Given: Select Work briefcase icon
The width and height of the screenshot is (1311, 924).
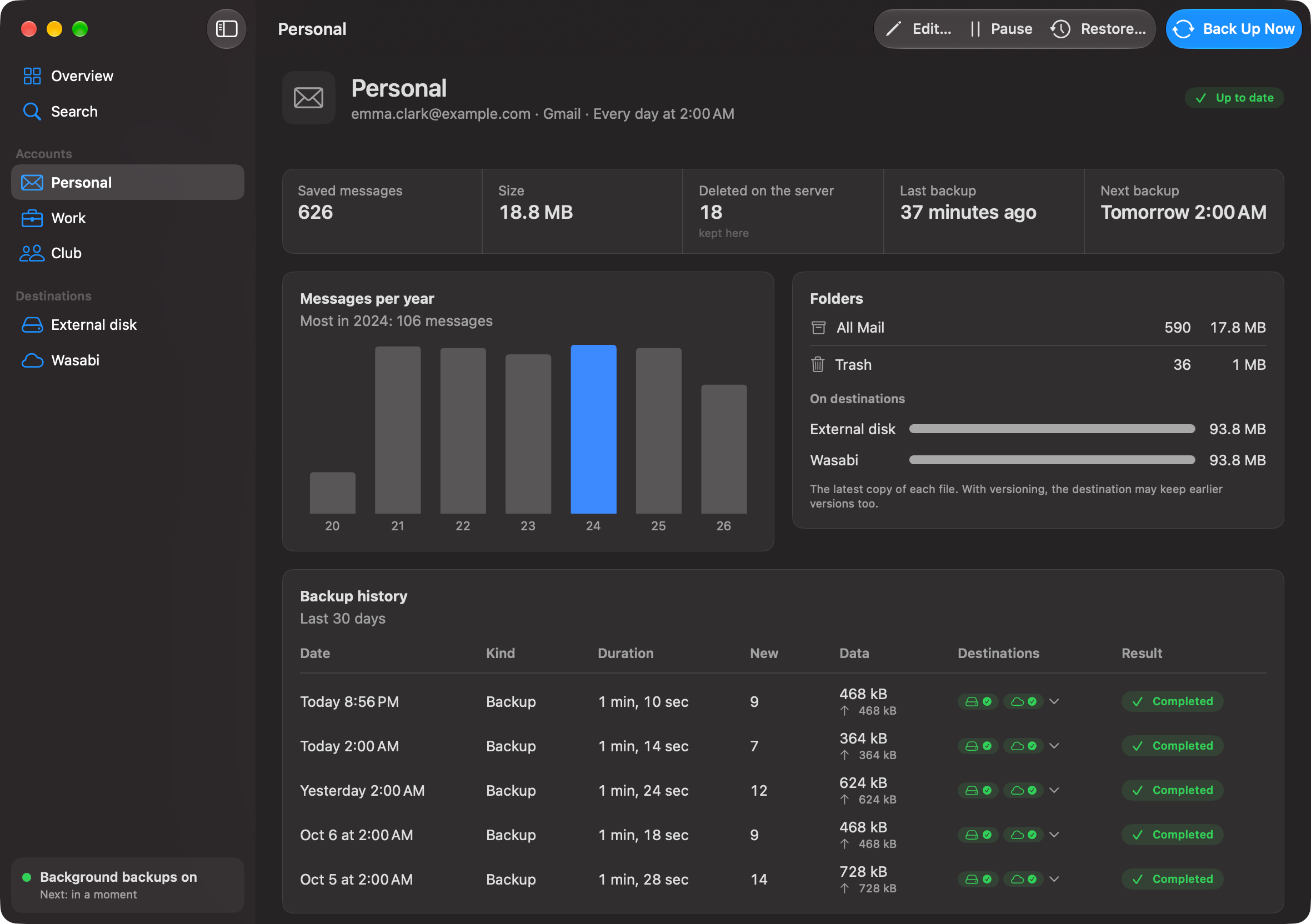Looking at the screenshot, I should click(32, 218).
